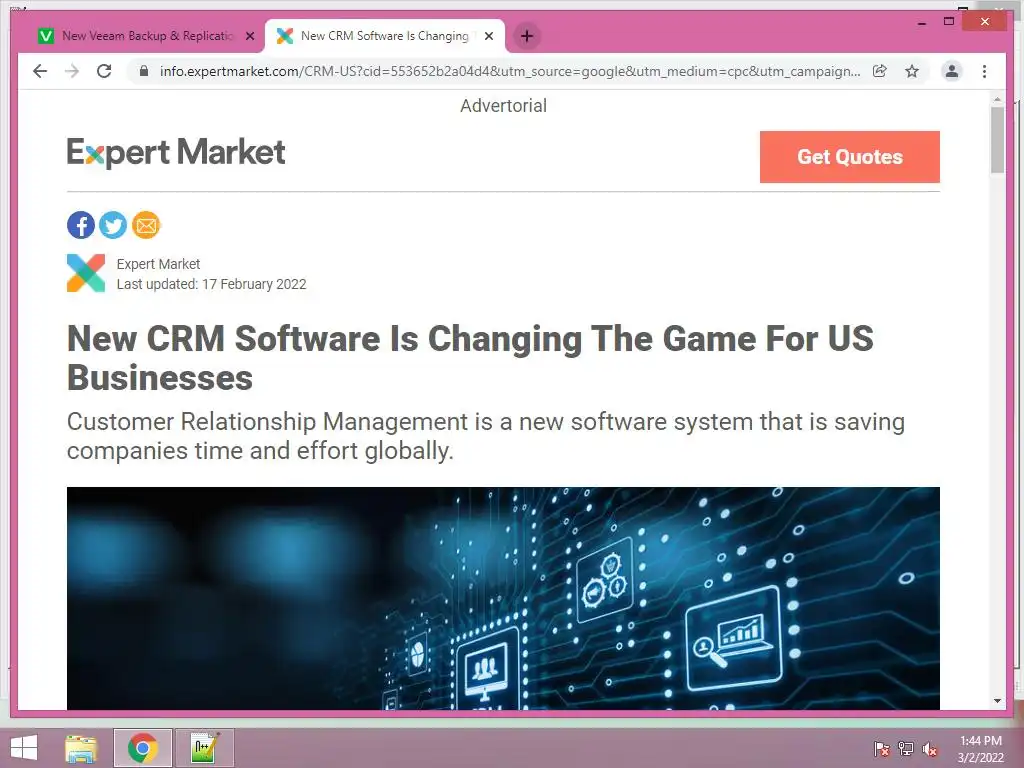Open a new tab with the plus button

tap(527, 36)
